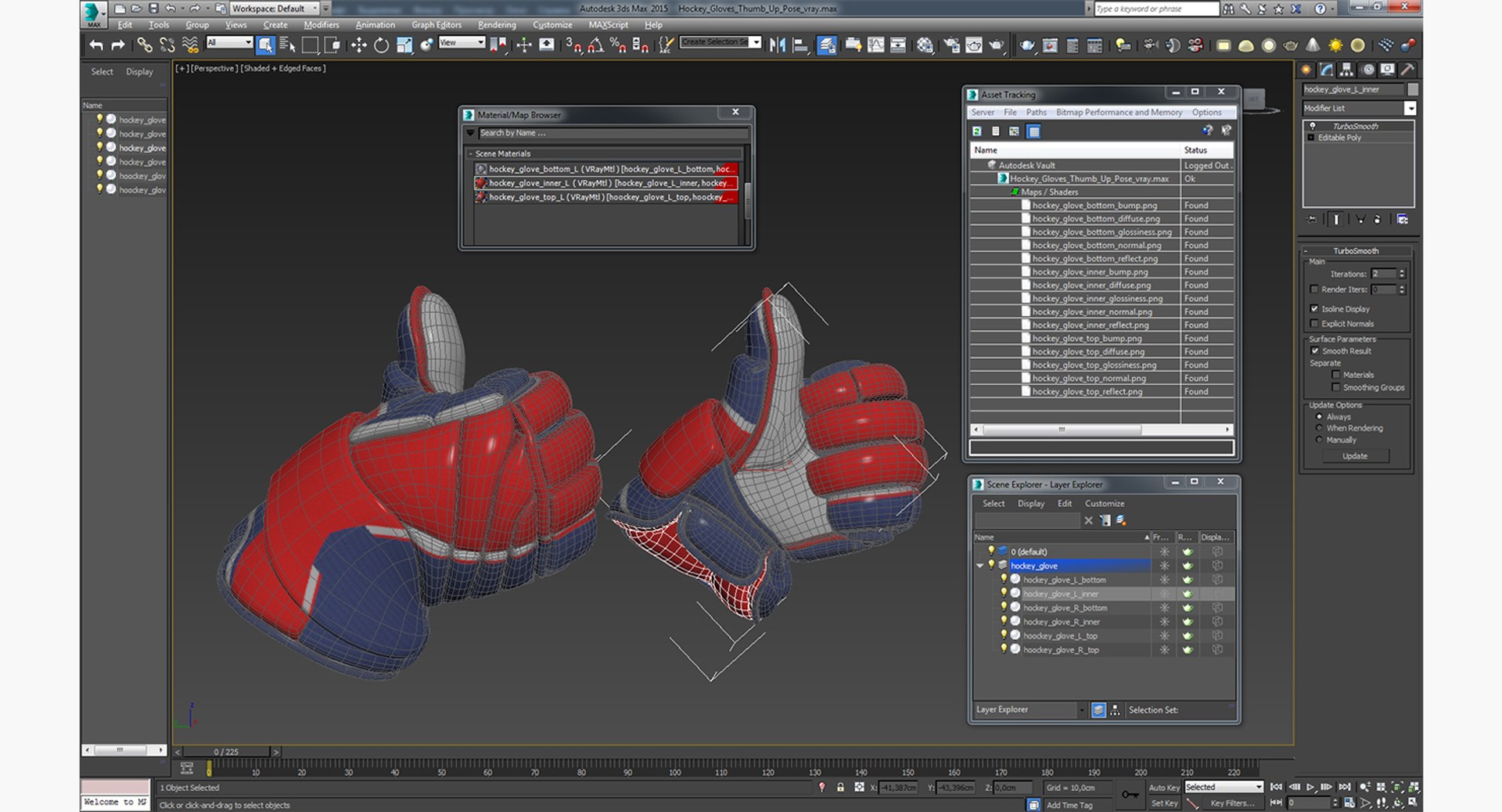Open the Hierarchy command panel tab
The height and width of the screenshot is (812, 1502).
coord(1346,70)
